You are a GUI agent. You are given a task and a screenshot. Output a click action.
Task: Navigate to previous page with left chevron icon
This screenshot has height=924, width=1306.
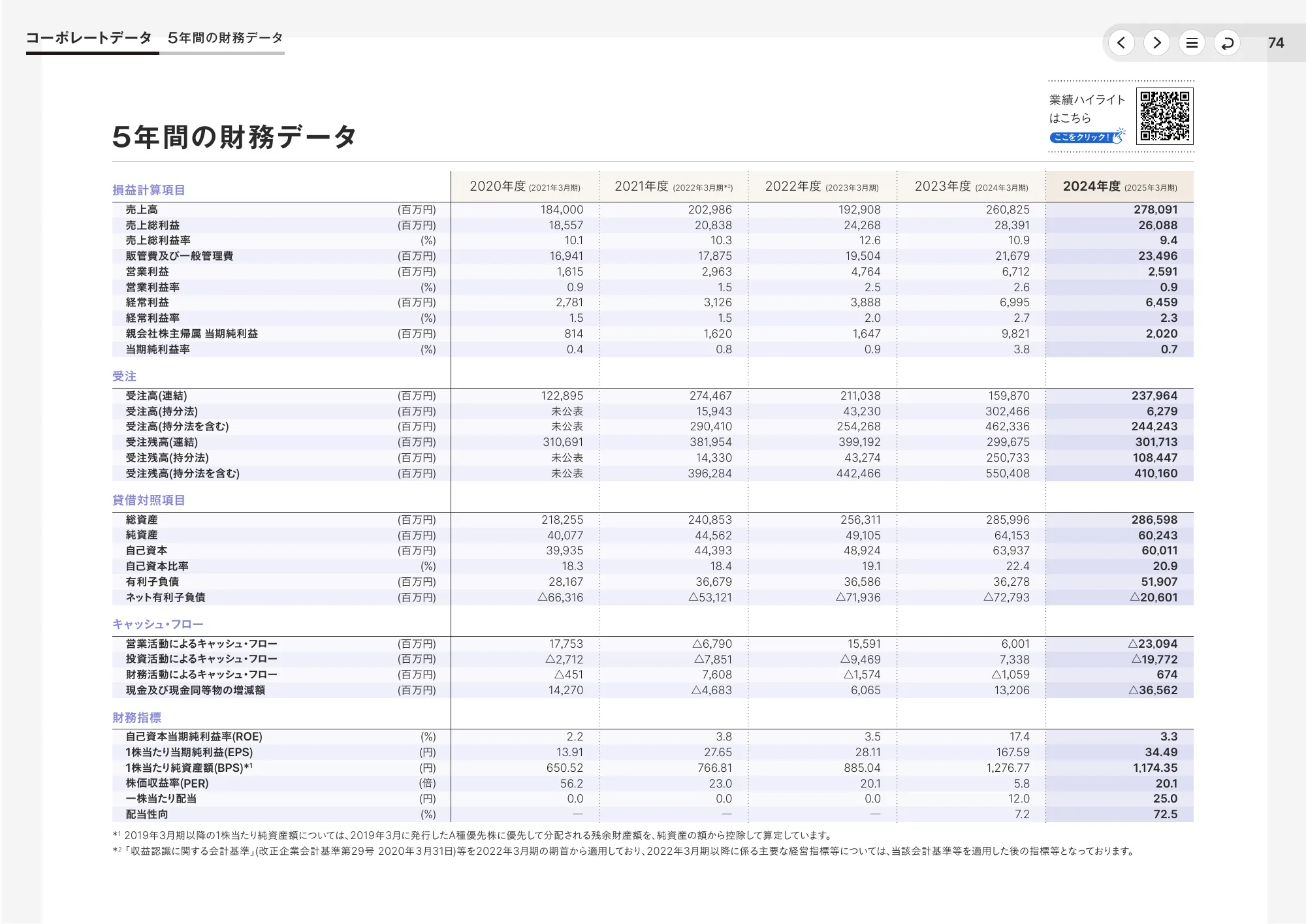[1121, 43]
